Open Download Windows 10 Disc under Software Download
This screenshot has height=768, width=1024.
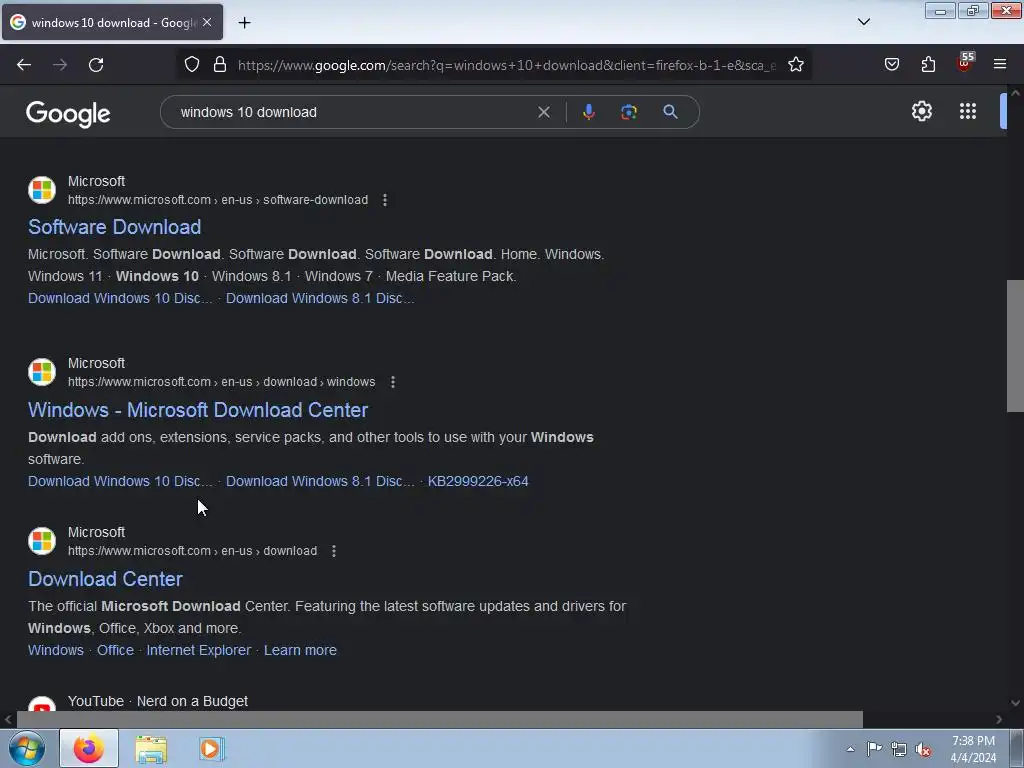(120, 298)
